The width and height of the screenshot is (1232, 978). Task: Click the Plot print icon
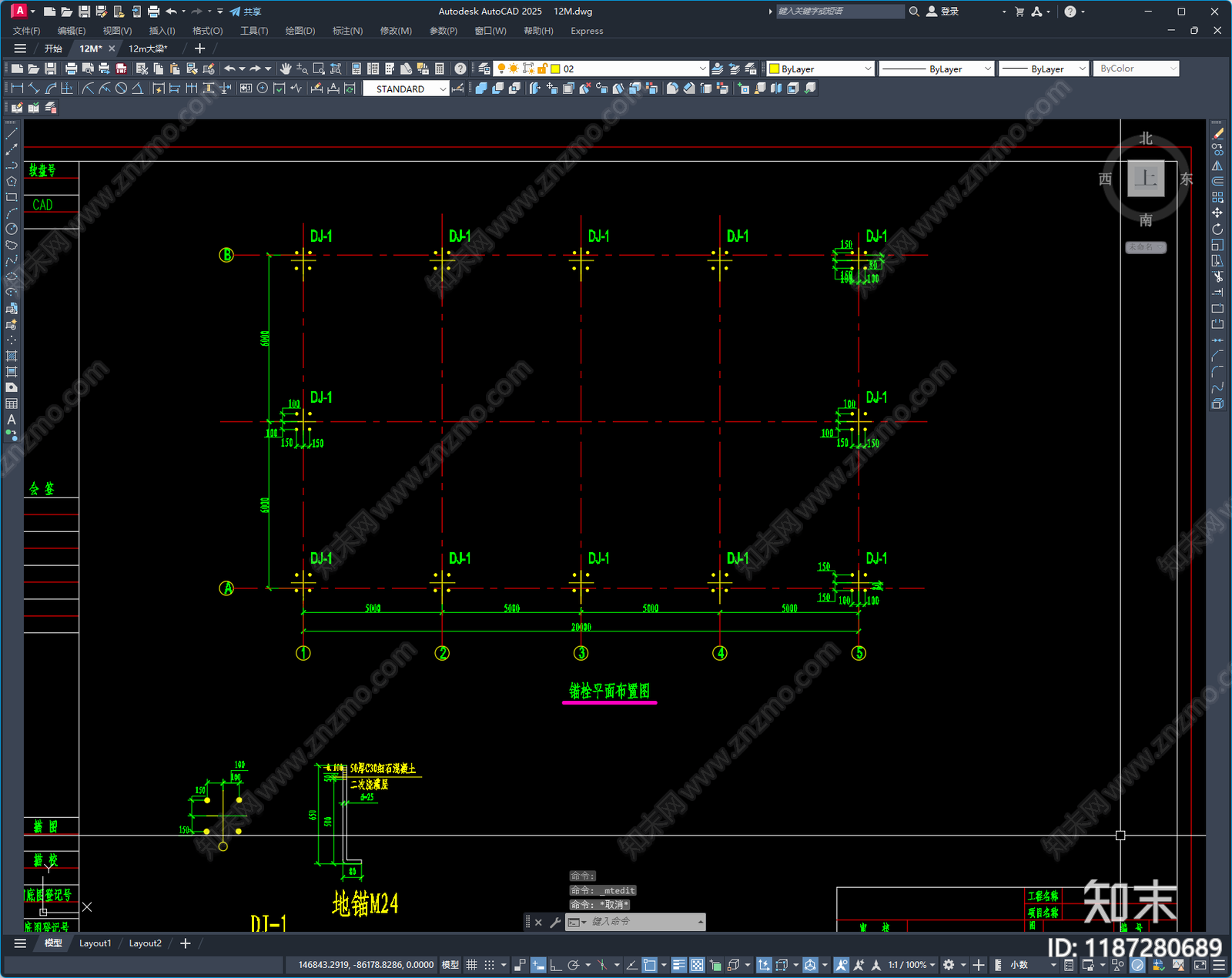coord(71,69)
